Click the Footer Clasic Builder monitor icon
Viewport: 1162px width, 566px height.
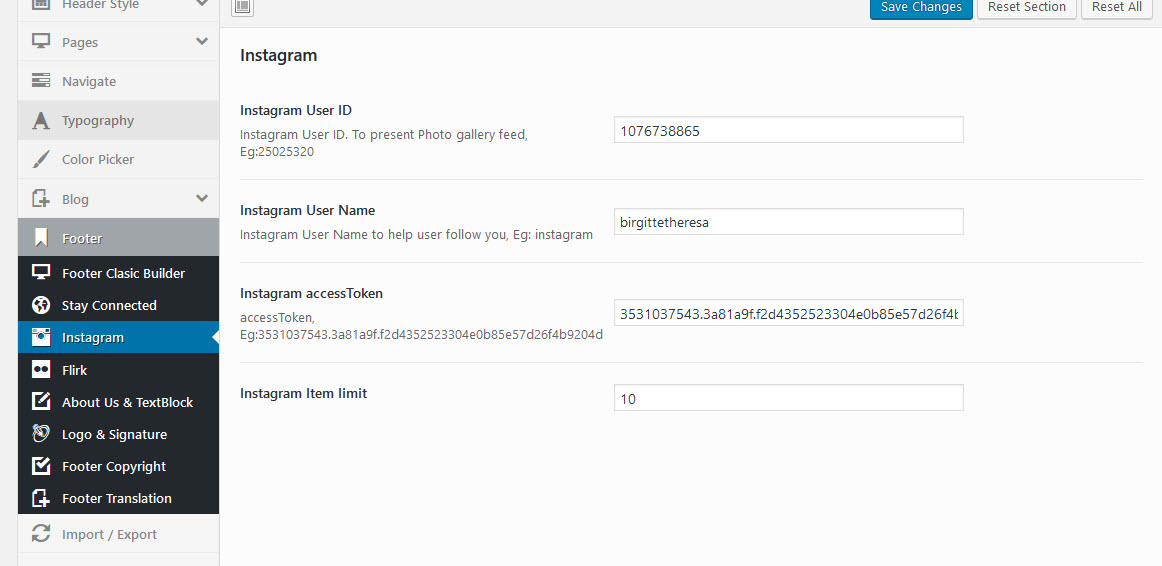(41, 273)
